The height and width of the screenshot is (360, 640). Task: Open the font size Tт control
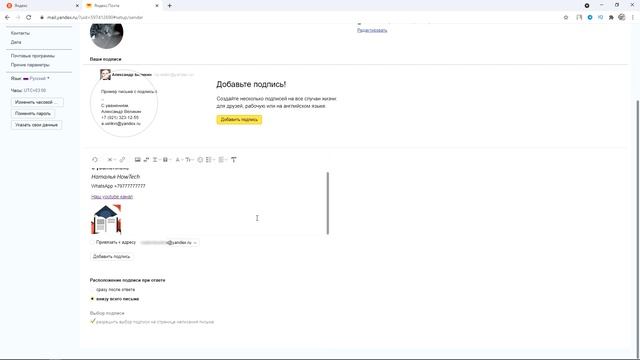click(x=189, y=160)
